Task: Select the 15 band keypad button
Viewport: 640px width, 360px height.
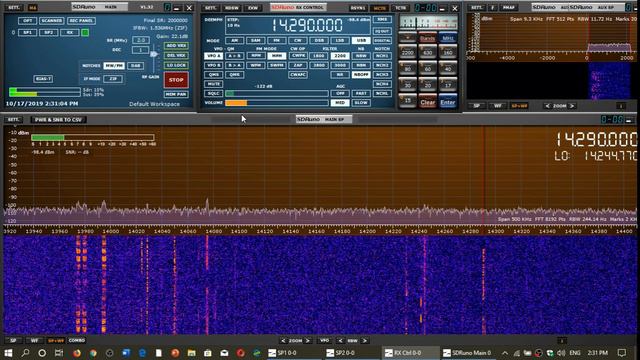Action: (407, 101)
